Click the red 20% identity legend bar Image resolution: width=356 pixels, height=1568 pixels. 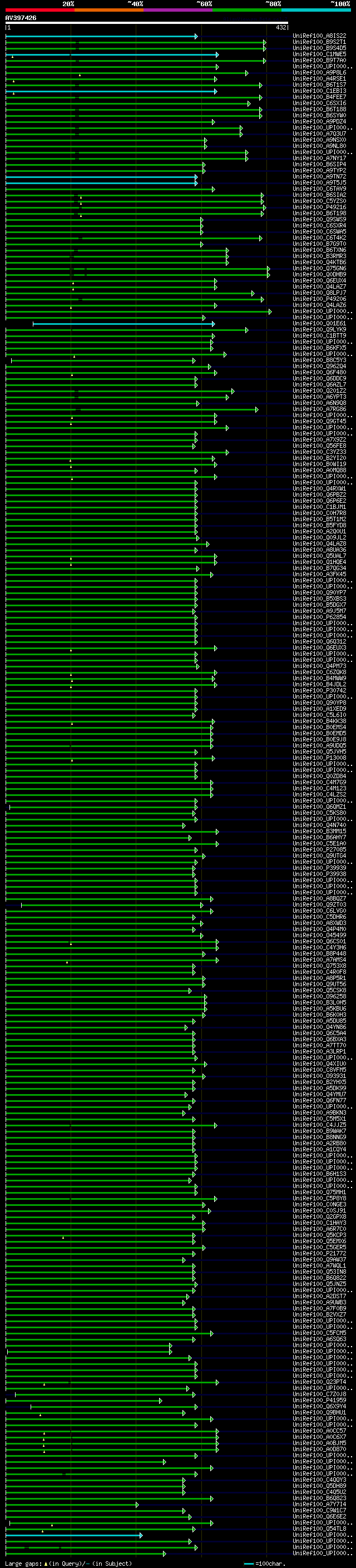click(40, 11)
